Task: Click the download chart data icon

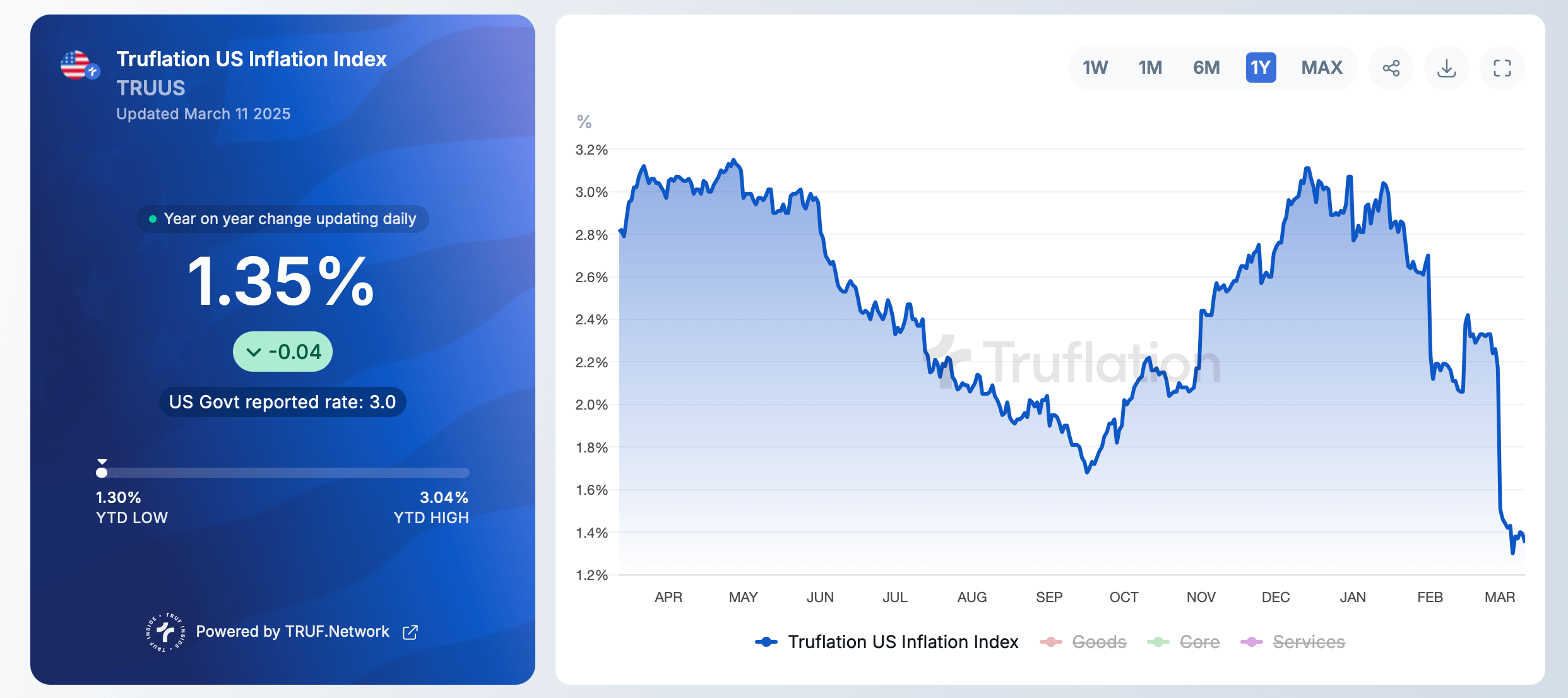Action: tap(1446, 68)
